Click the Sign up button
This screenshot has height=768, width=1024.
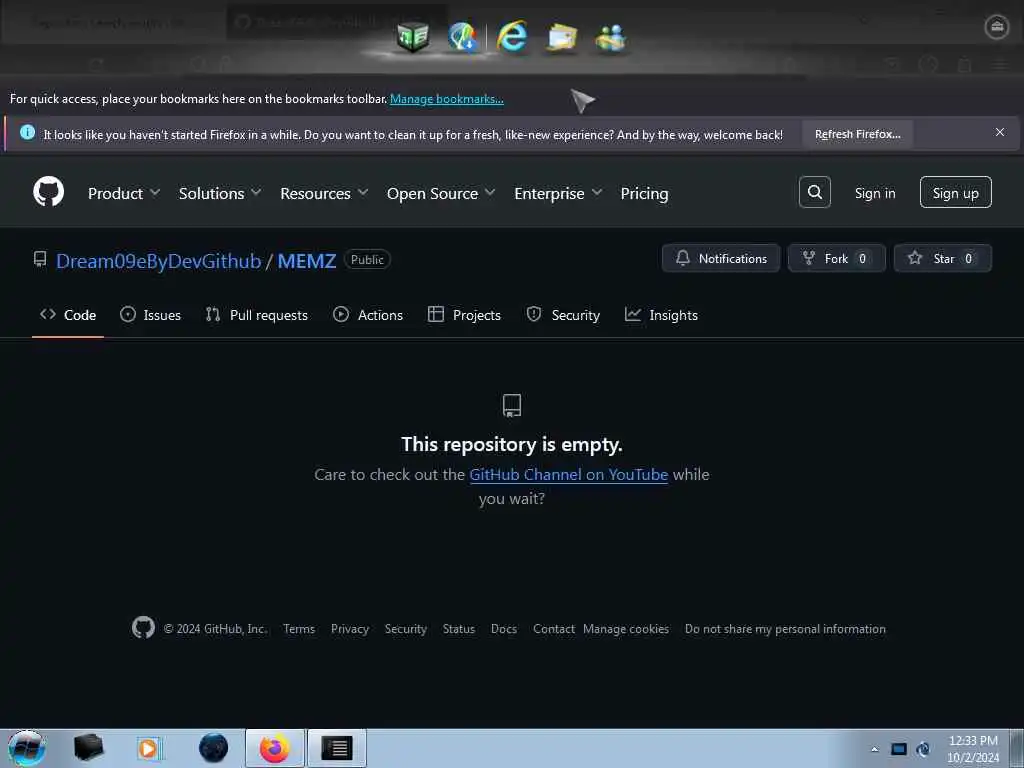[955, 192]
